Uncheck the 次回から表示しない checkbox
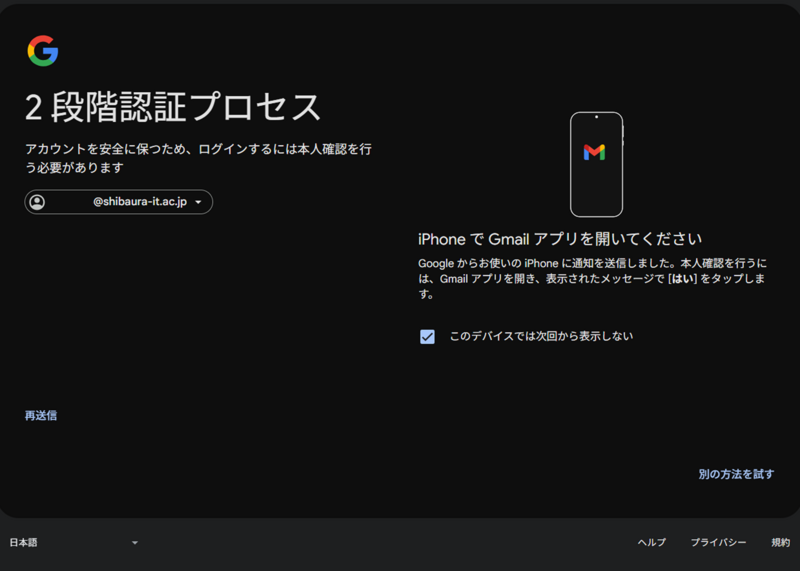 [x=427, y=337]
